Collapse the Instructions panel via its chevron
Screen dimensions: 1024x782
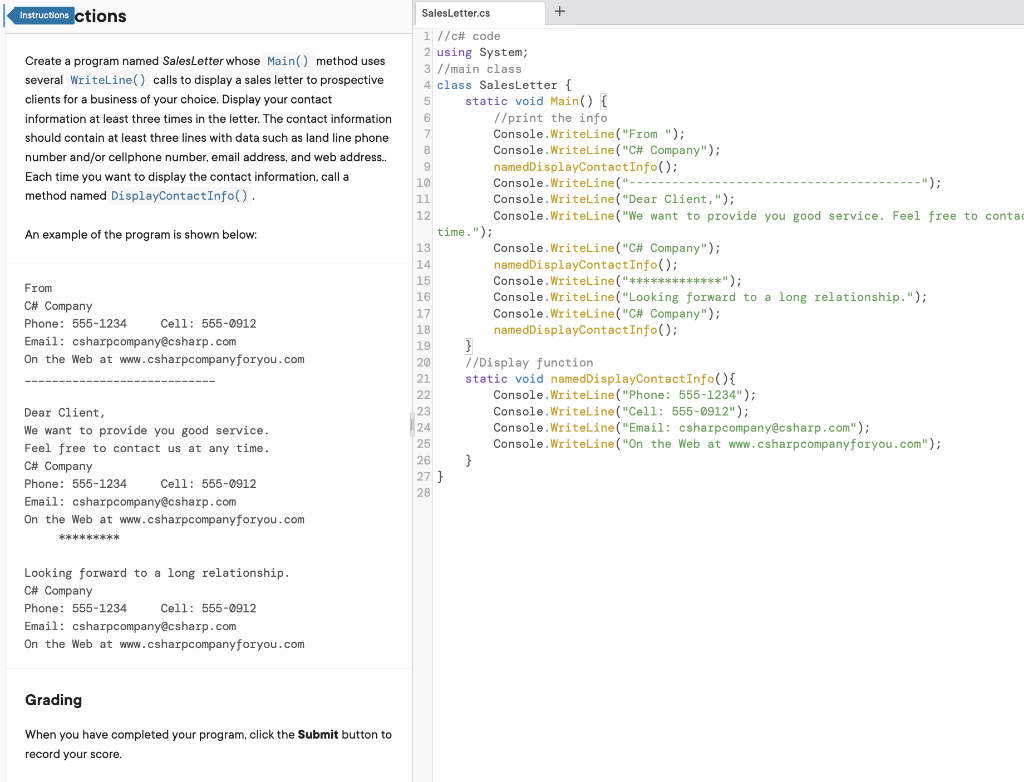[x=10, y=15]
